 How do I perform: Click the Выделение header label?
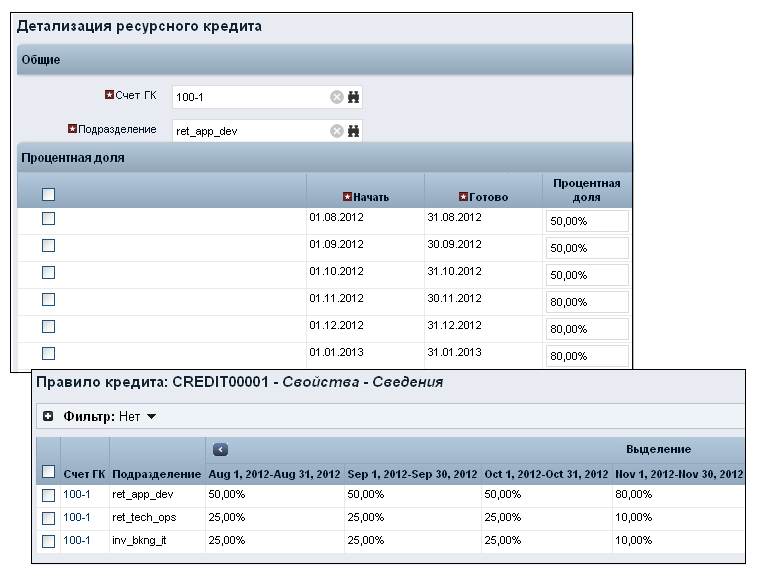point(658,449)
